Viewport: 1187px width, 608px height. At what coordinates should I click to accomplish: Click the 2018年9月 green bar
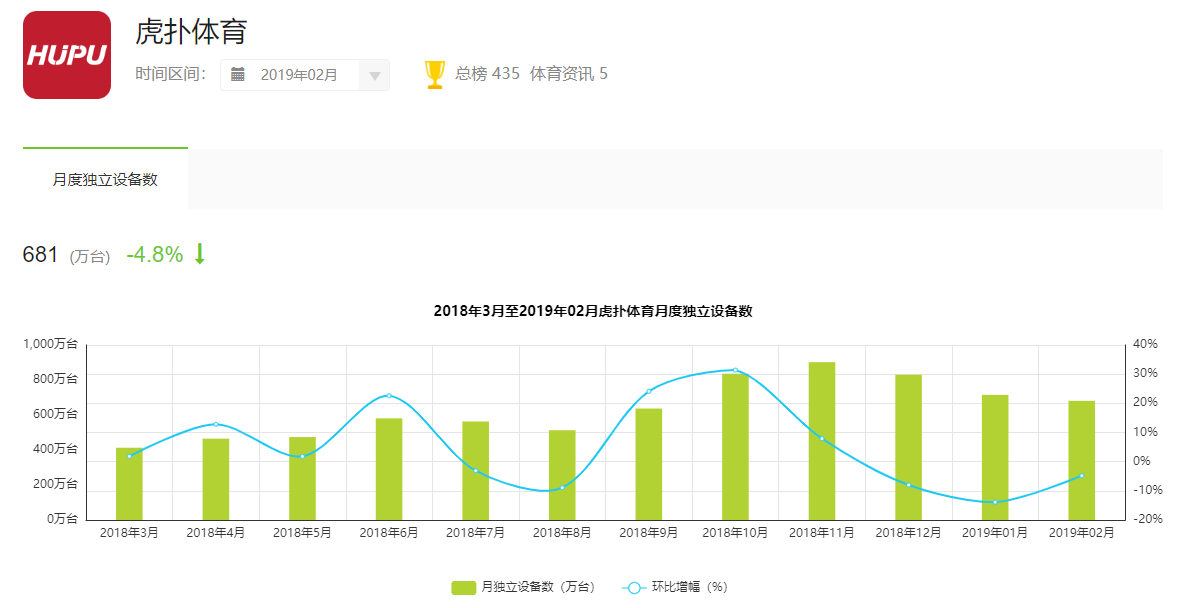pos(649,464)
